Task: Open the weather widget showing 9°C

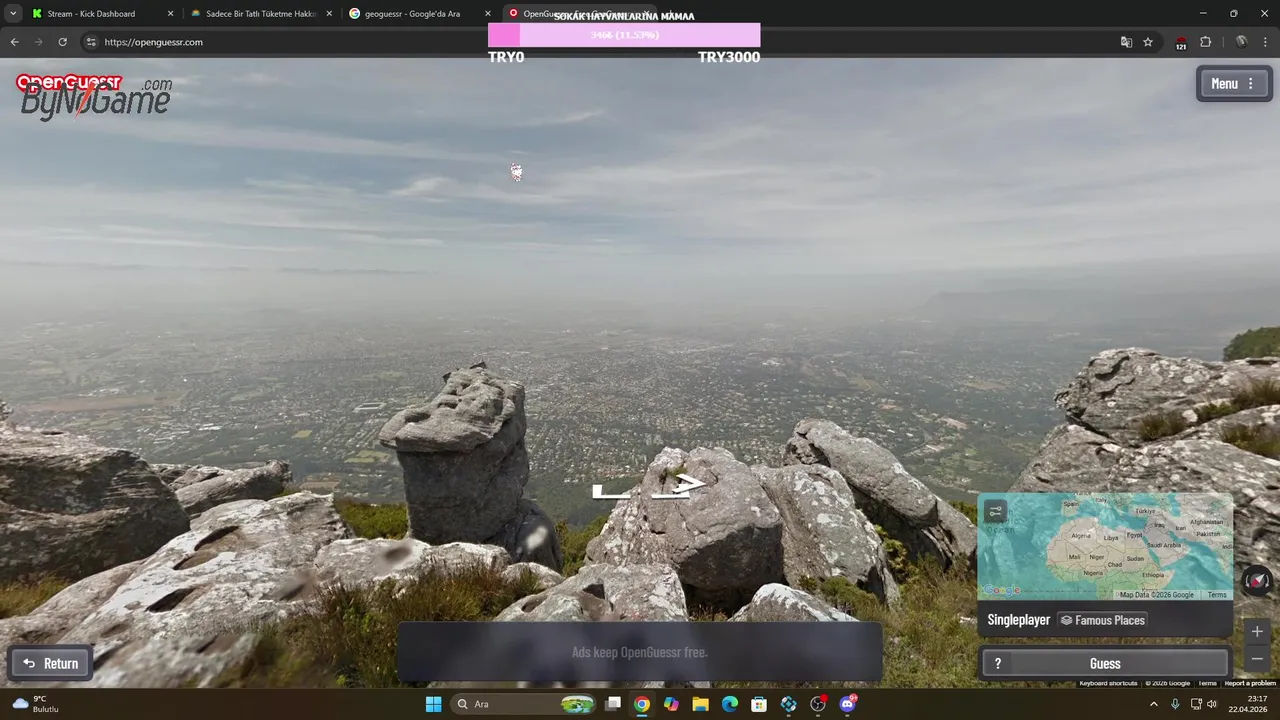Action: coord(36,704)
